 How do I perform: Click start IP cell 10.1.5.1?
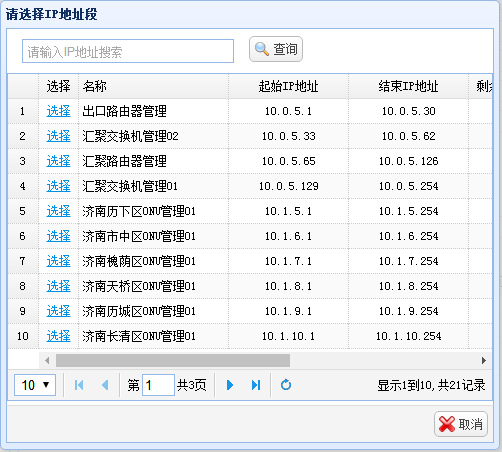pyautogui.click(x=288, y=211)
